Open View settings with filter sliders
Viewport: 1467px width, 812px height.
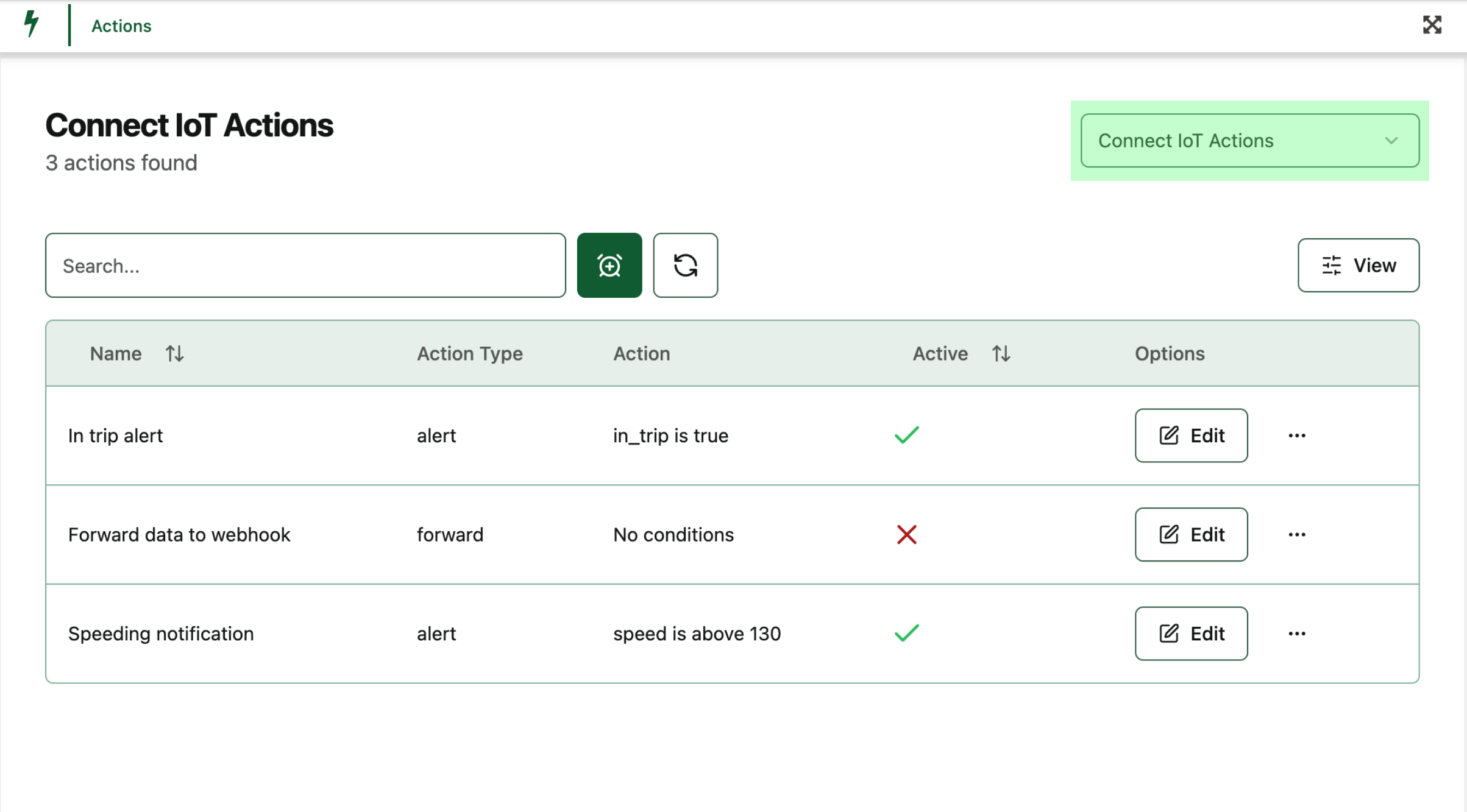click(x=1358, y=265)
